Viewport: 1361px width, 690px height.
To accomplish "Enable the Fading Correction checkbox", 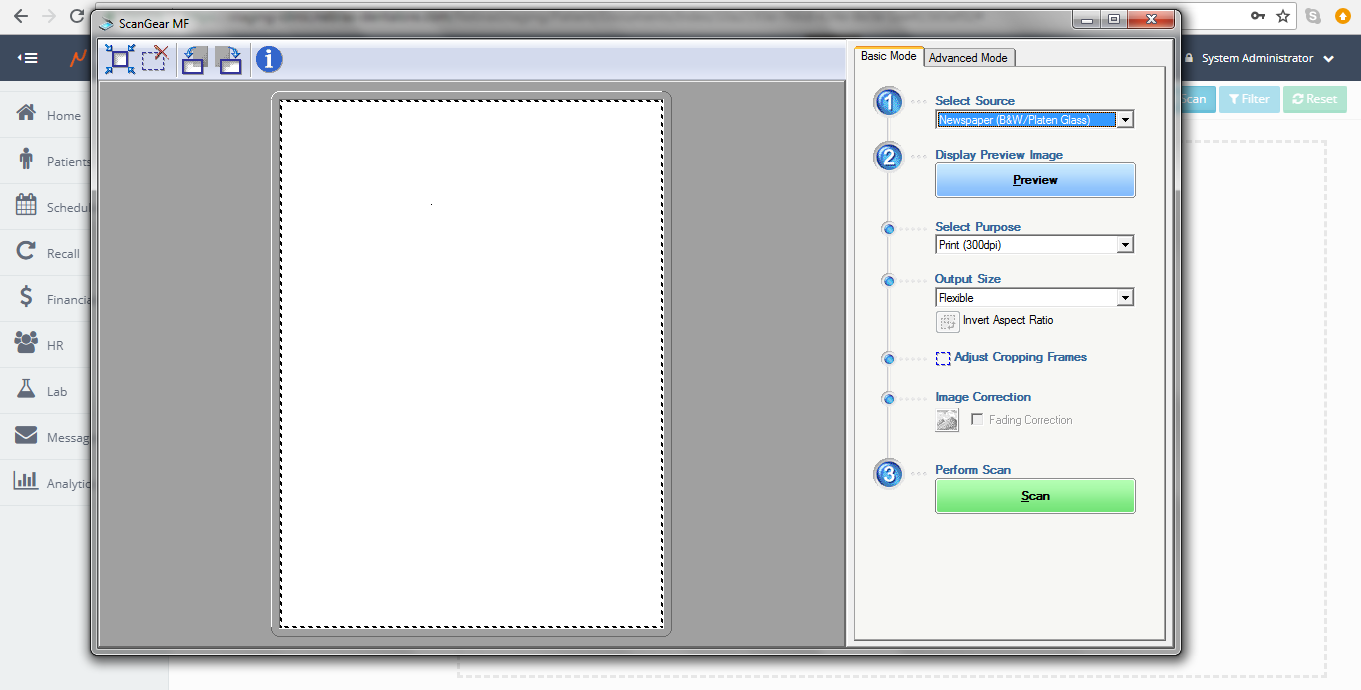I will pyautogui.click(x=977, y=420).
